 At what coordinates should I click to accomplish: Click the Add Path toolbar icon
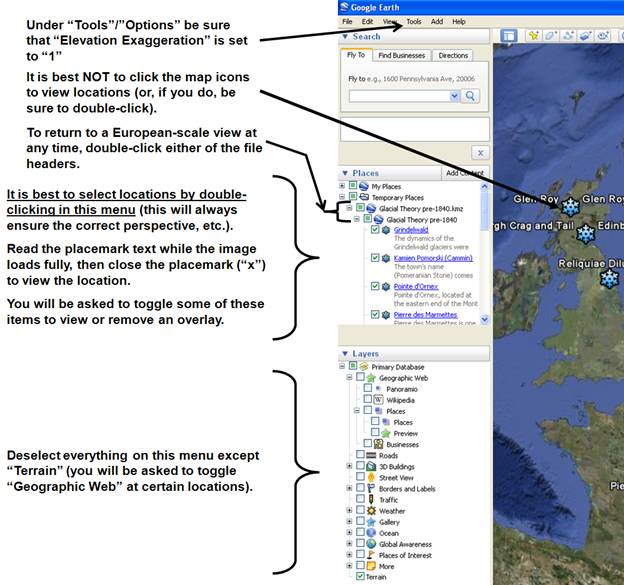568,36
